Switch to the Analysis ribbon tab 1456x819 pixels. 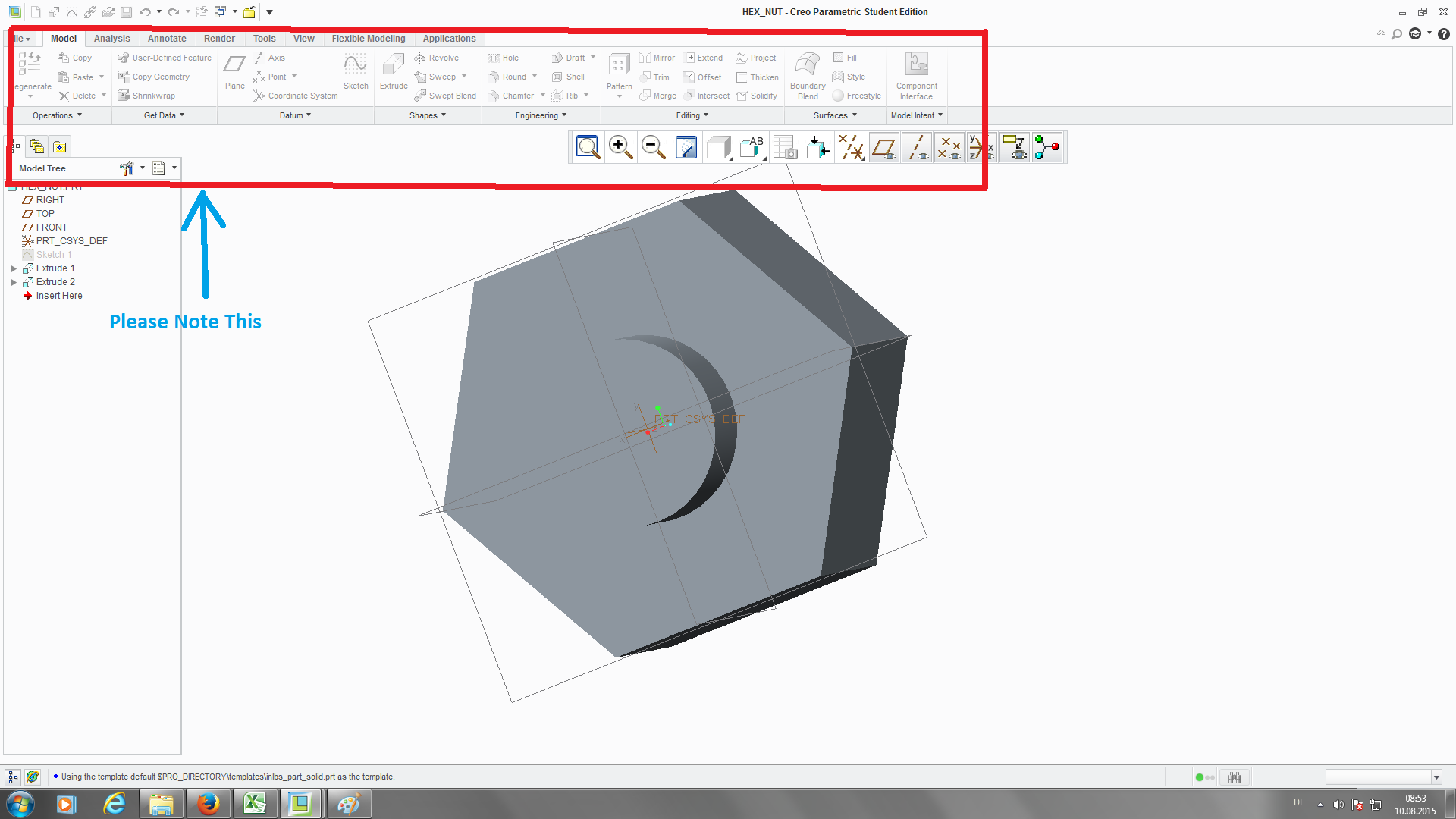111,39
